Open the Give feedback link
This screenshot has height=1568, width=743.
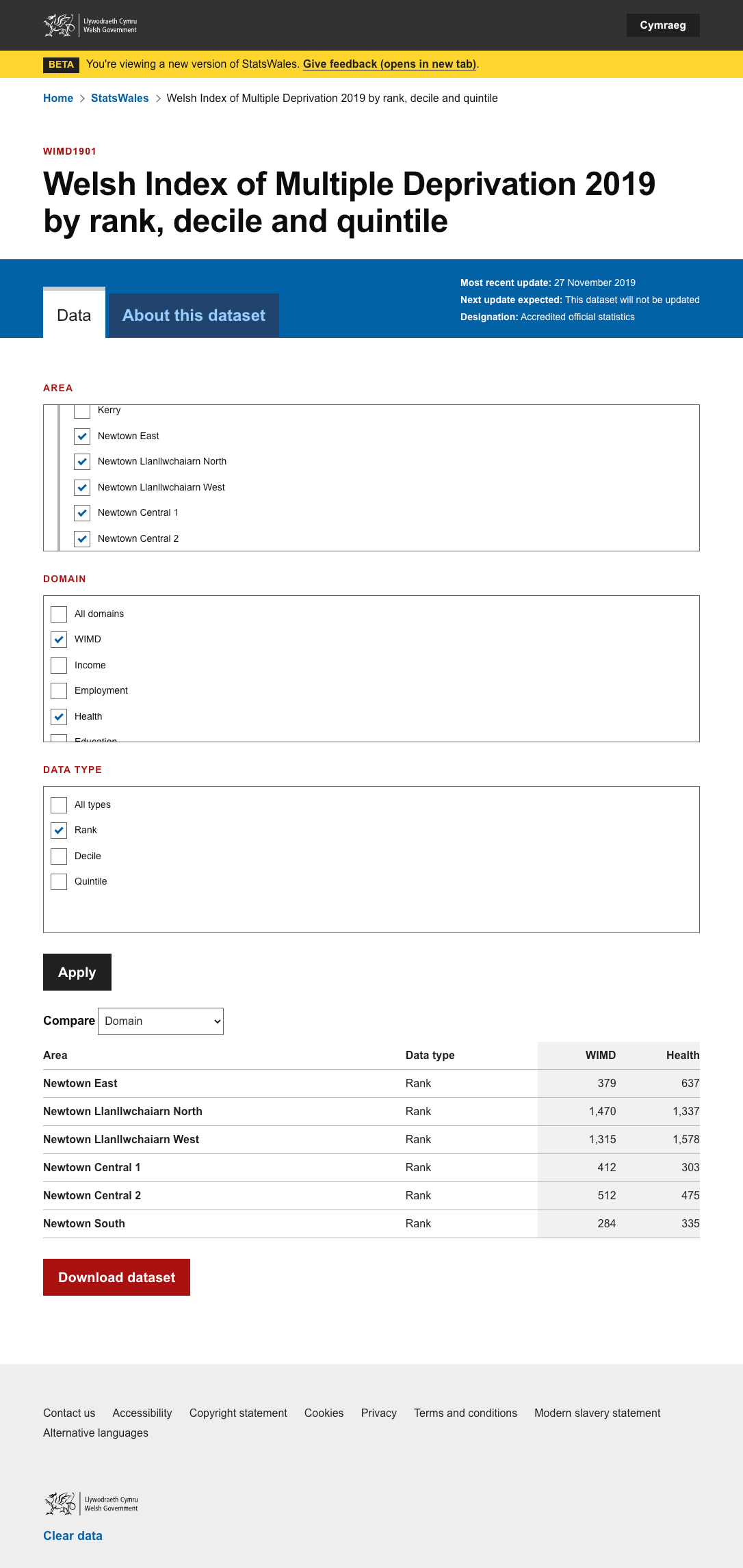click(x=389, y=64)
